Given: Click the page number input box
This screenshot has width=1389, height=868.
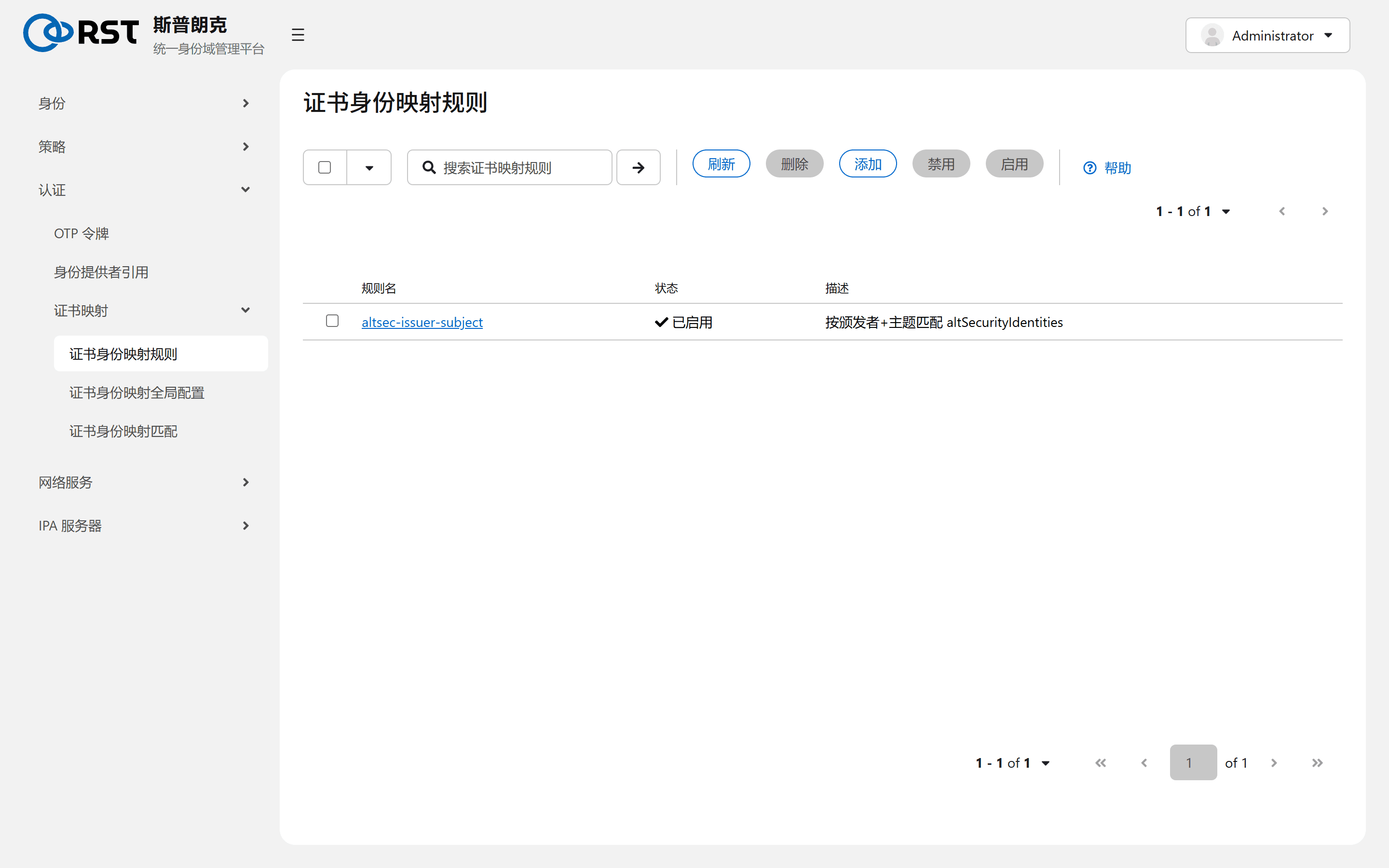Looking at the screenshot, I should point(1193,762).
